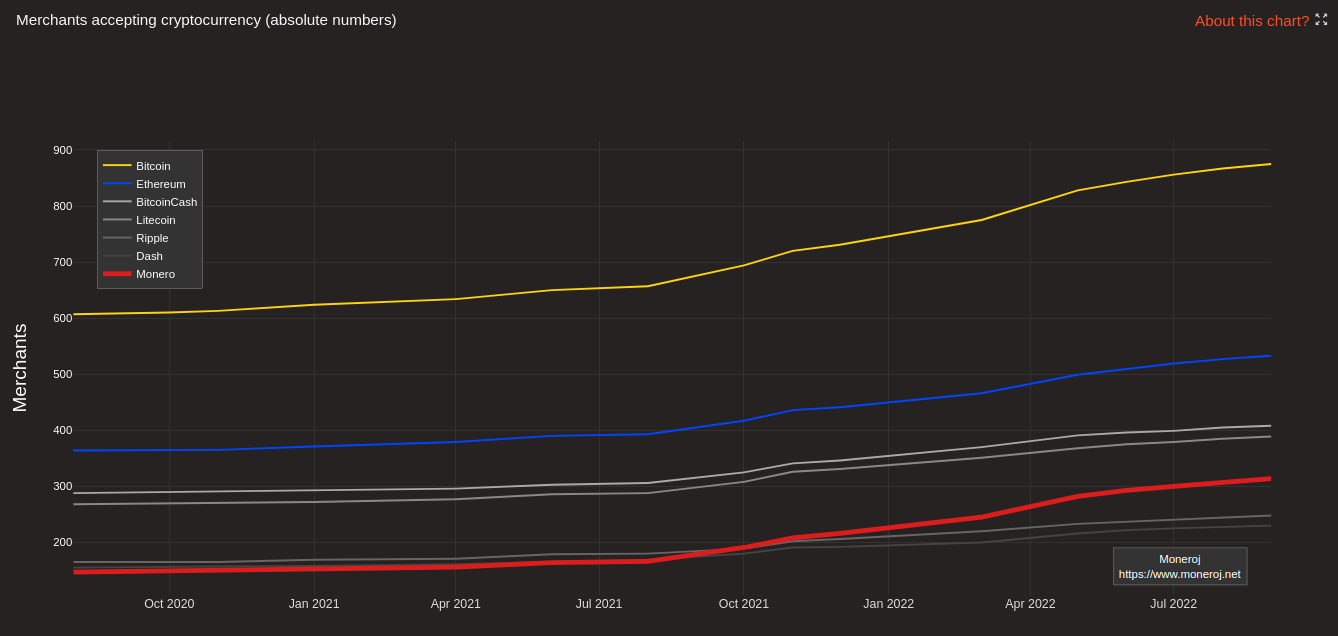Toggle the Ripple legend entry
The height and width of the screenshot is (636, 1338).
pyautogui.click(x=150, y=238)
